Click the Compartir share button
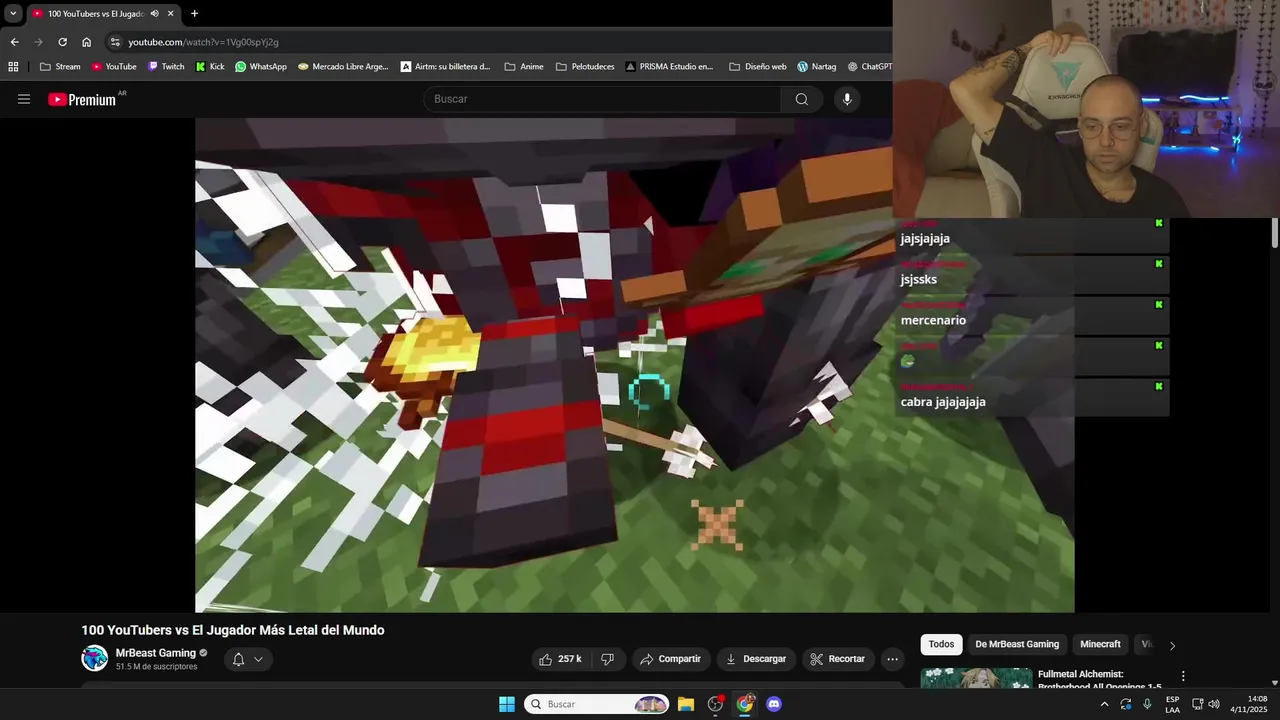The height and width of the screenshot is (720, 1280). (x=671, y=659)
